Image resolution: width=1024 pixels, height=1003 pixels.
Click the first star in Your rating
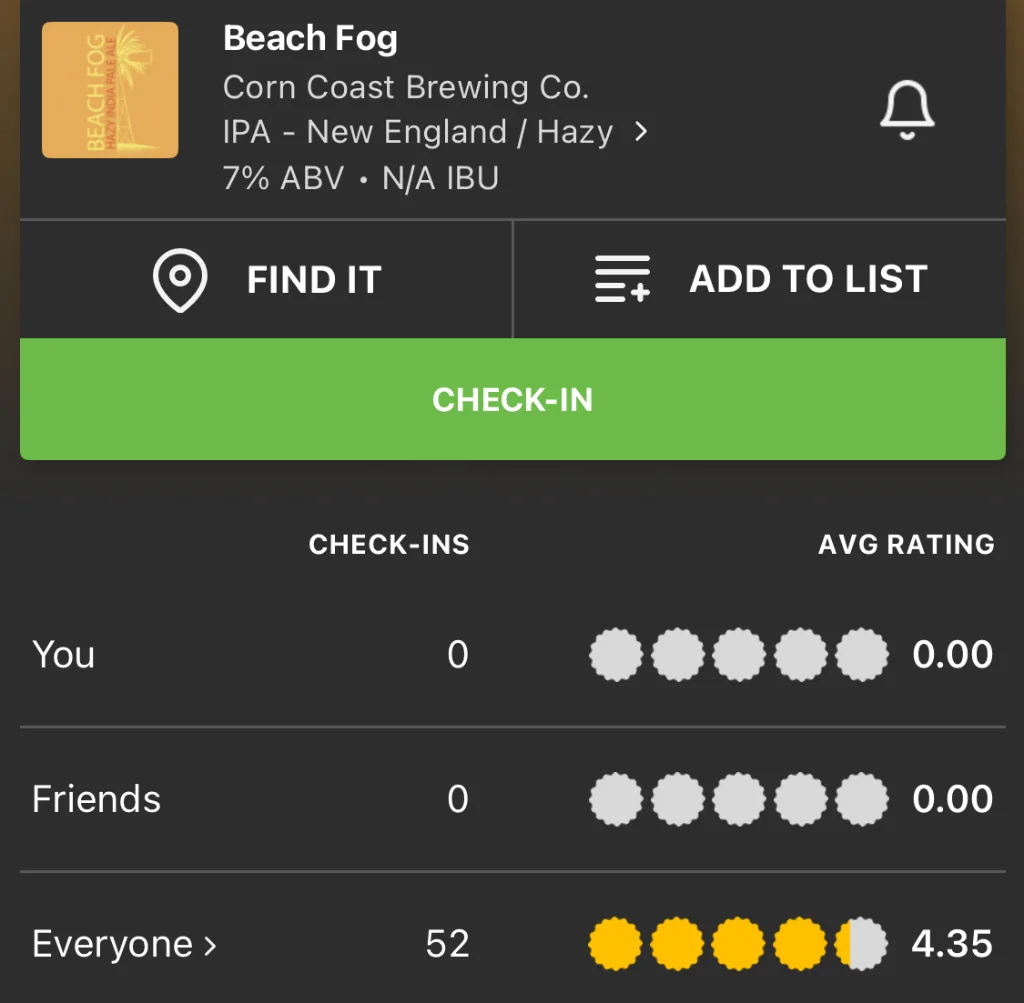coord(615,655)
